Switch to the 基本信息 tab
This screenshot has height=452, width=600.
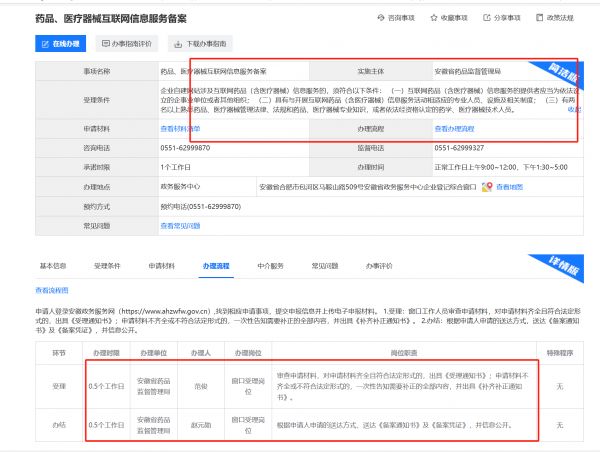(x=53, y=266)
